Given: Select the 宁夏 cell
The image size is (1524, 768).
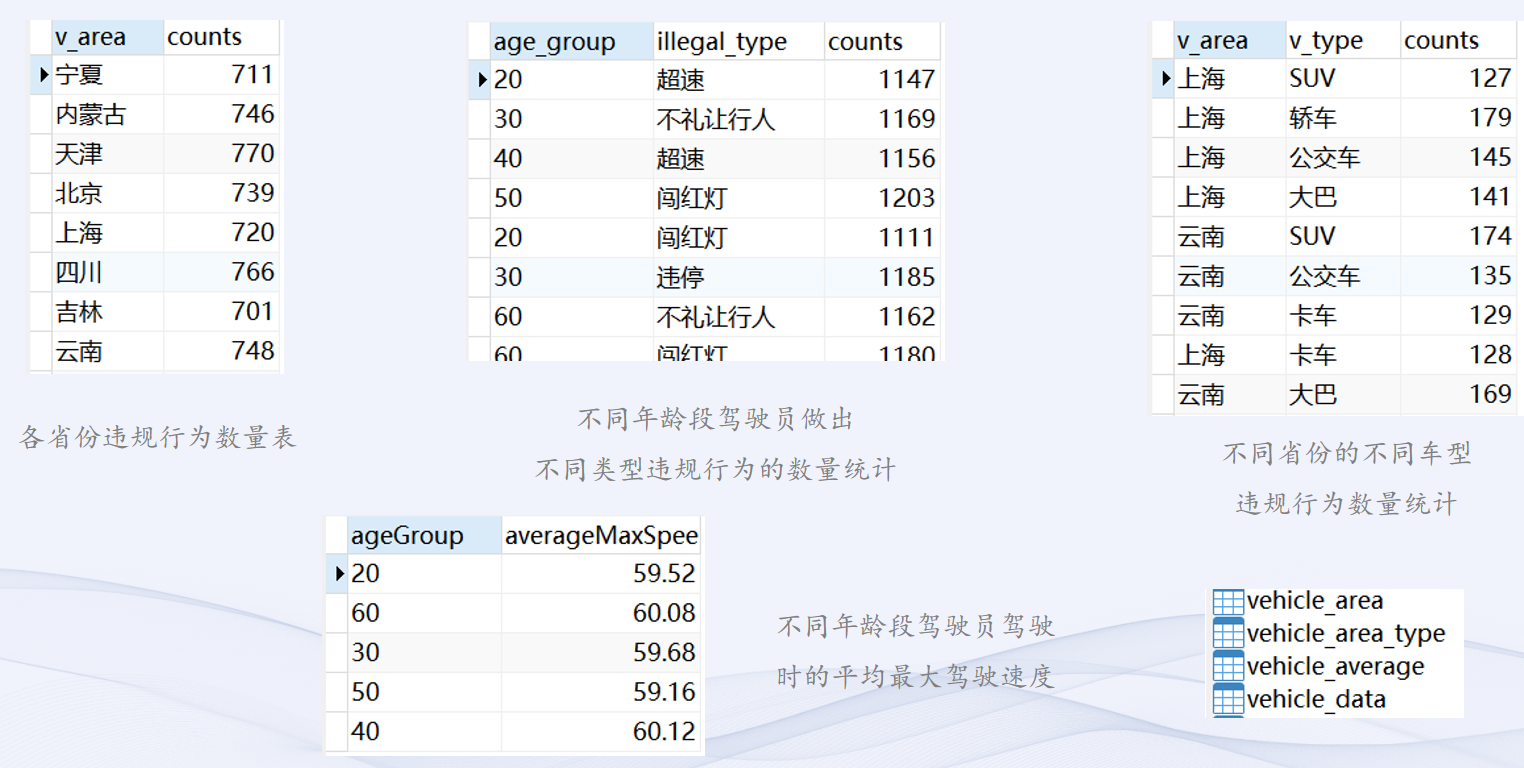Looking at the screenshot, I should [x=107, y=74].
